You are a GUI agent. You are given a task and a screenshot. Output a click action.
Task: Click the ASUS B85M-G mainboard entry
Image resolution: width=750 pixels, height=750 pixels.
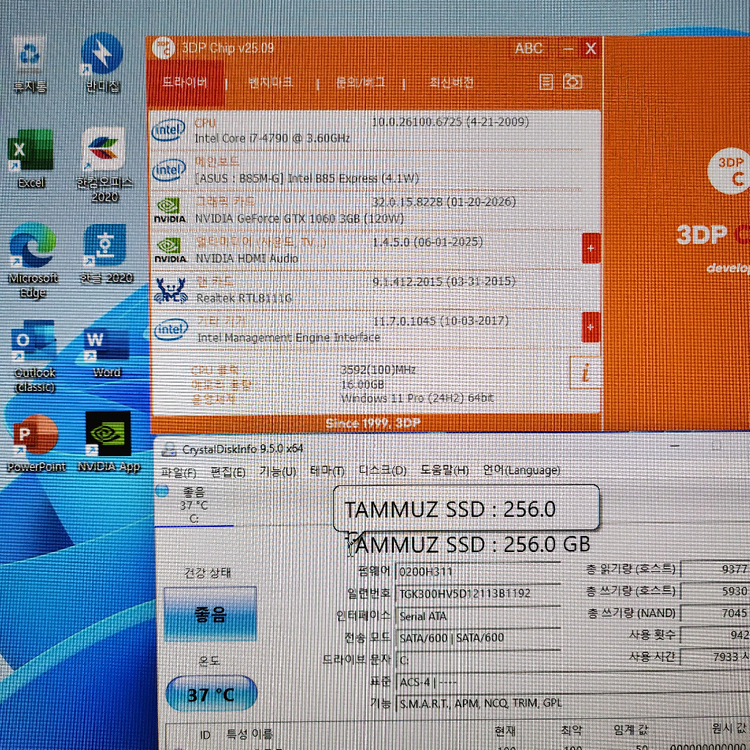(307, 178)
